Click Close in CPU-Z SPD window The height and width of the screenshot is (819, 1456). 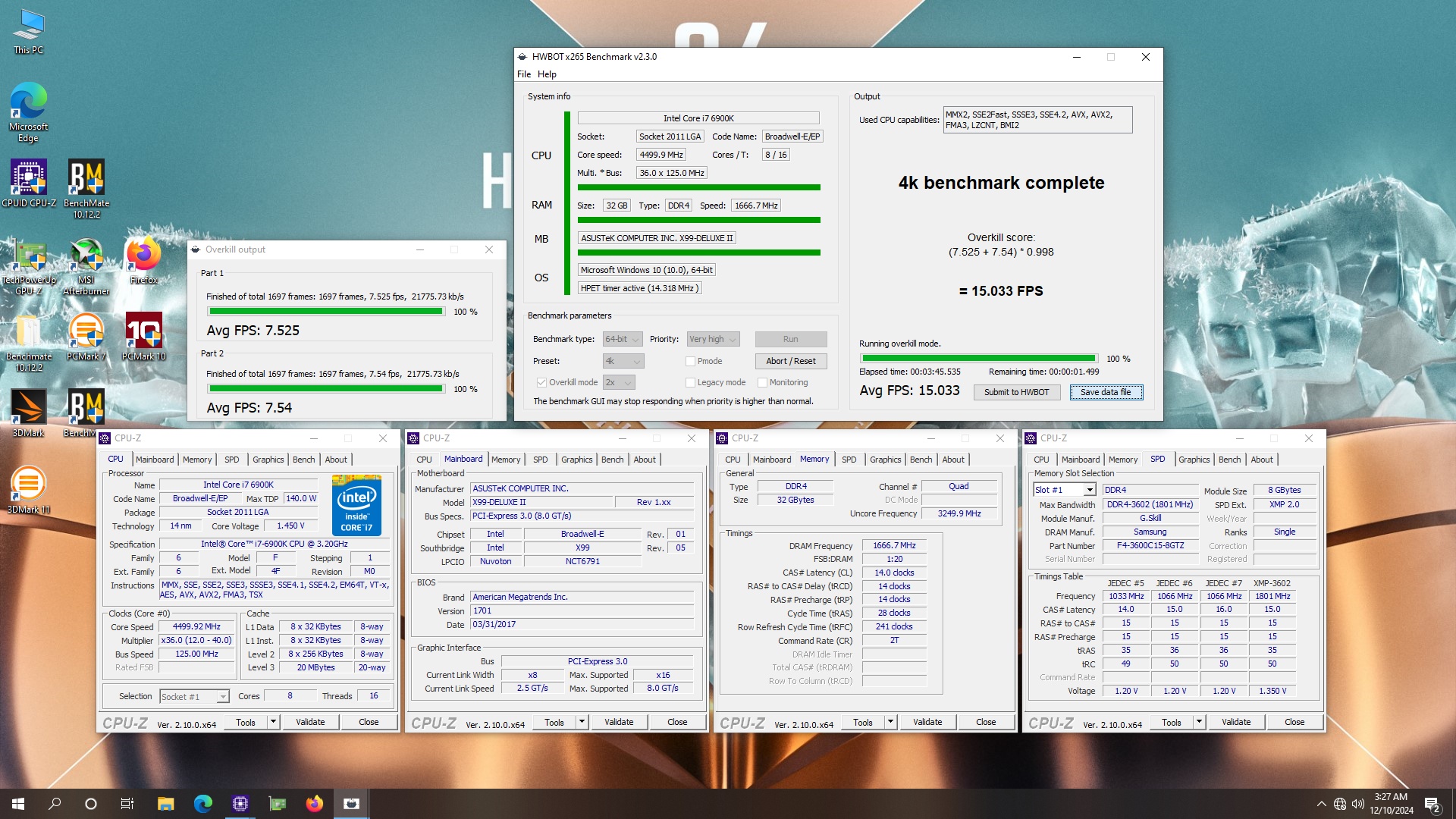tap(1294, 722)
